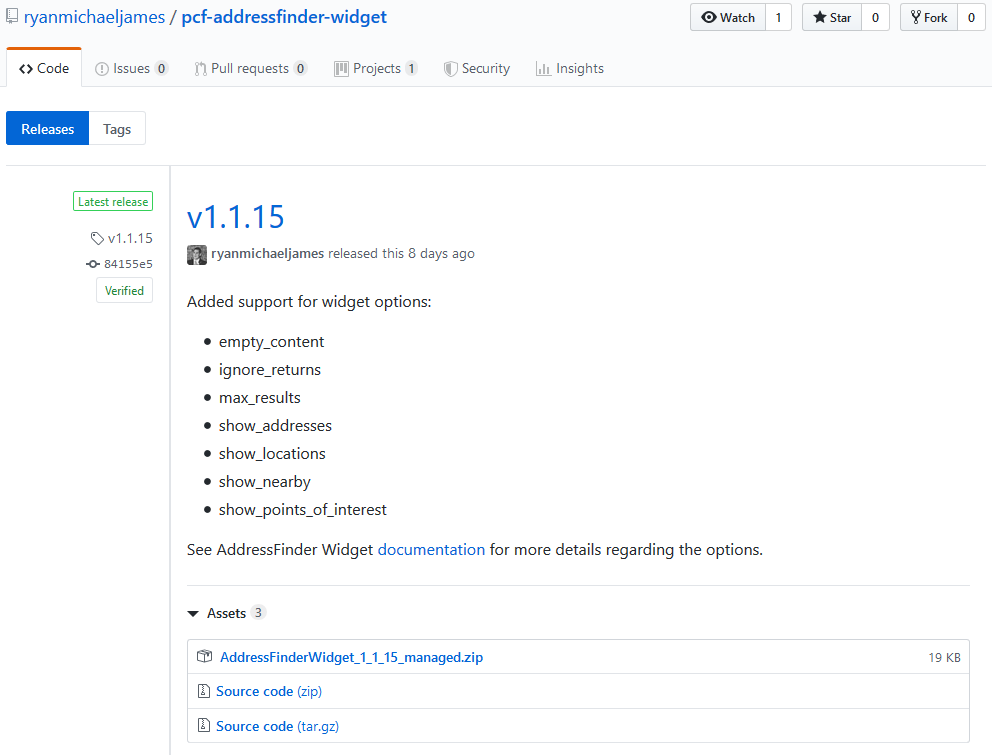
Task: Click the commit icon beside 84155e5
Action: coord(93,264)
